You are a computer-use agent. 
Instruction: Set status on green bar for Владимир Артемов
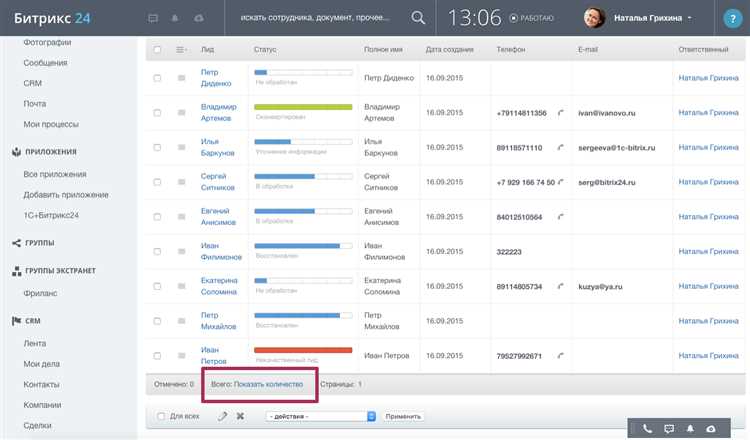303,107
